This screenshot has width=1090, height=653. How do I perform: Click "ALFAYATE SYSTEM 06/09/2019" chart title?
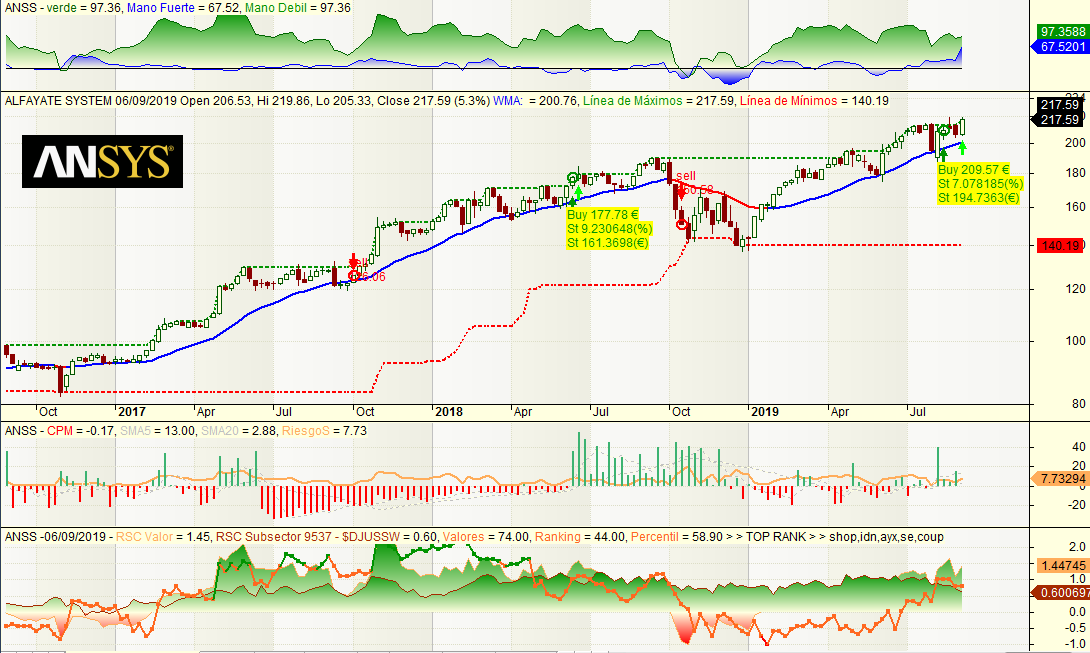90,101
